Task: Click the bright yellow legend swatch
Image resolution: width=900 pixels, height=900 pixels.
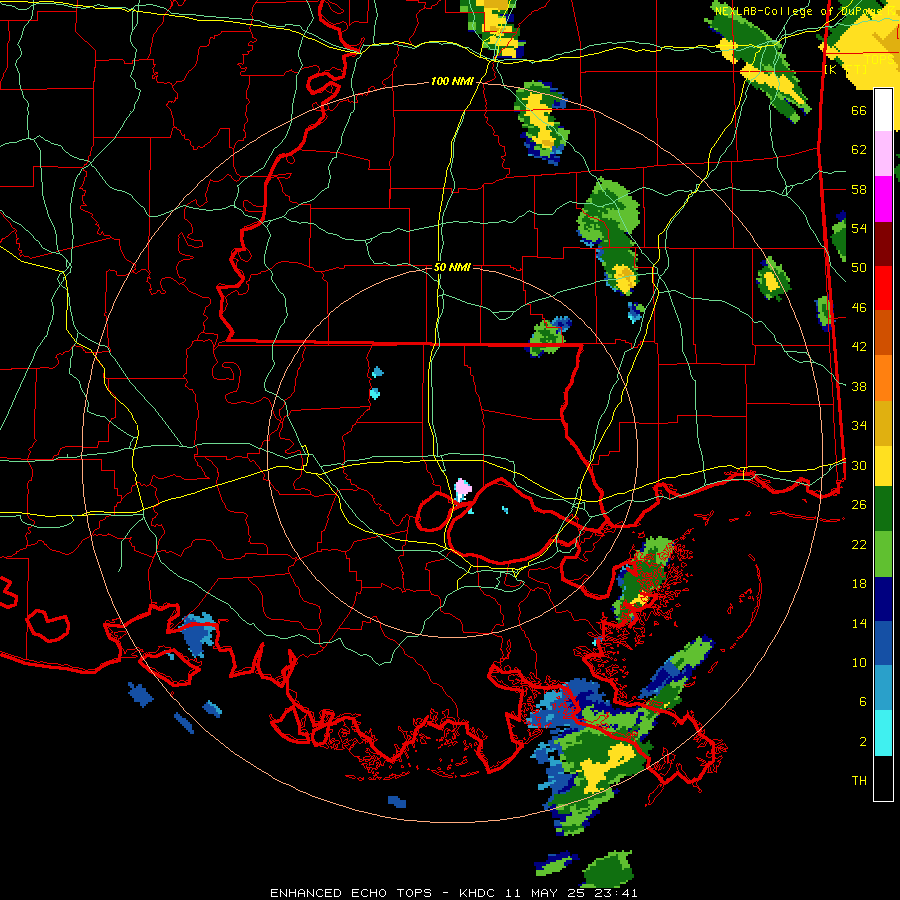Action: (x=883, y=466)
